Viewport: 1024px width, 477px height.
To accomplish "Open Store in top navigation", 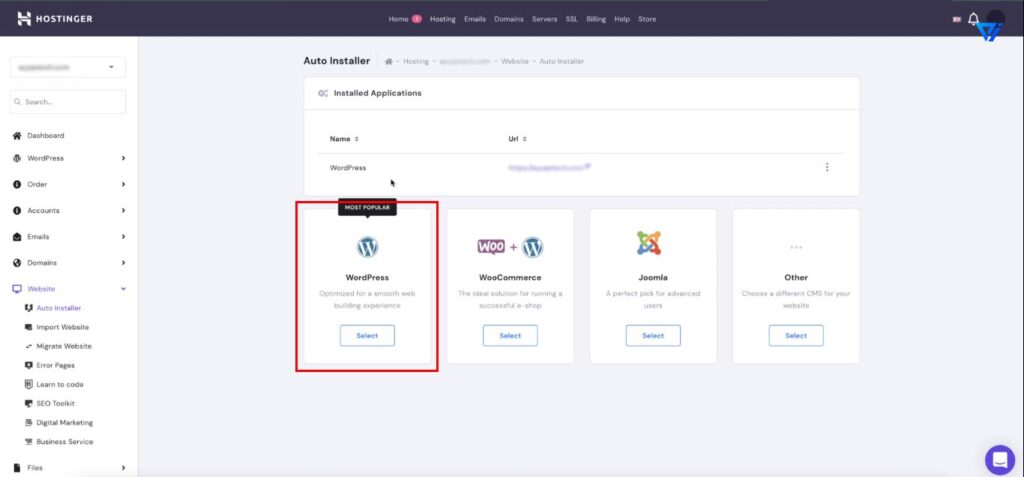I will [647, 19].
